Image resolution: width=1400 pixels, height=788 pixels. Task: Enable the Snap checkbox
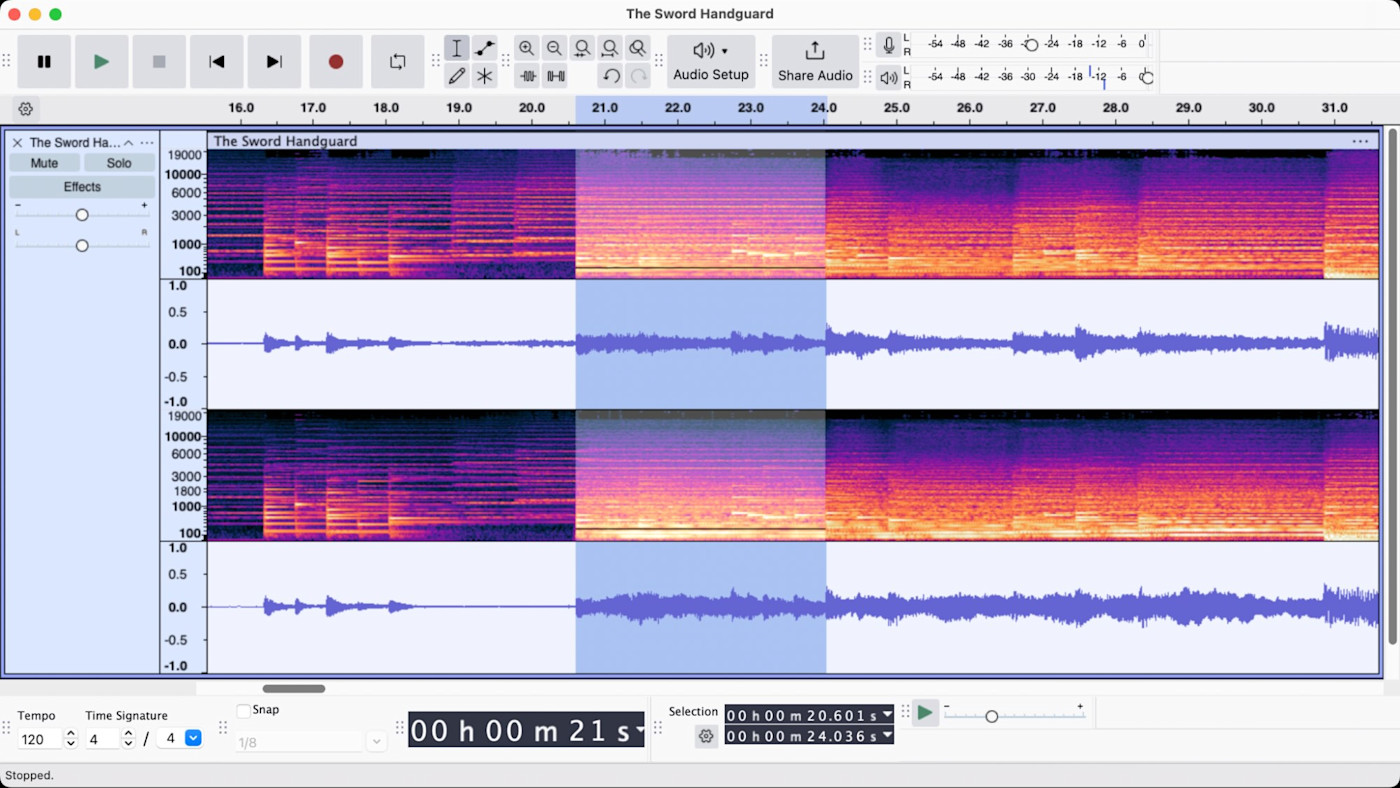[x=244, y=710]
